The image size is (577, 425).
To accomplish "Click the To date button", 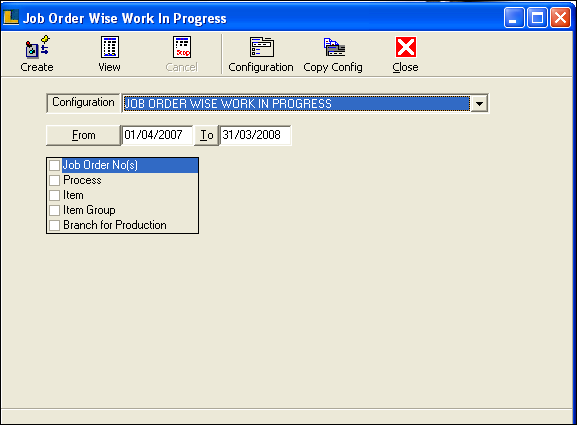I will [x=206, y=135].
